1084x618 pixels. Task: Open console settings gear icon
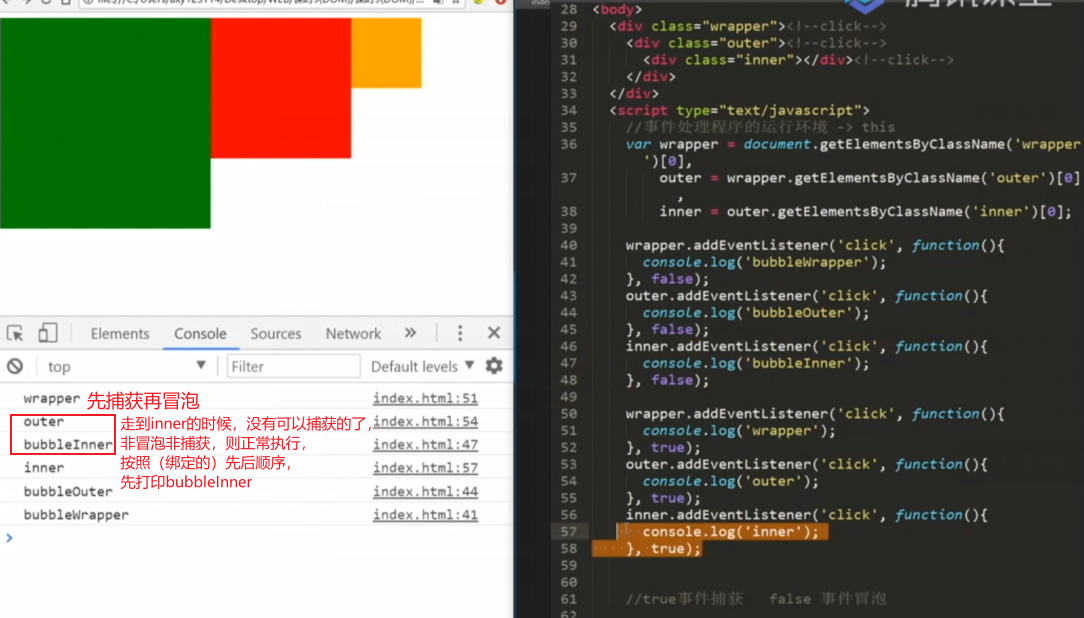pos(494,366)
